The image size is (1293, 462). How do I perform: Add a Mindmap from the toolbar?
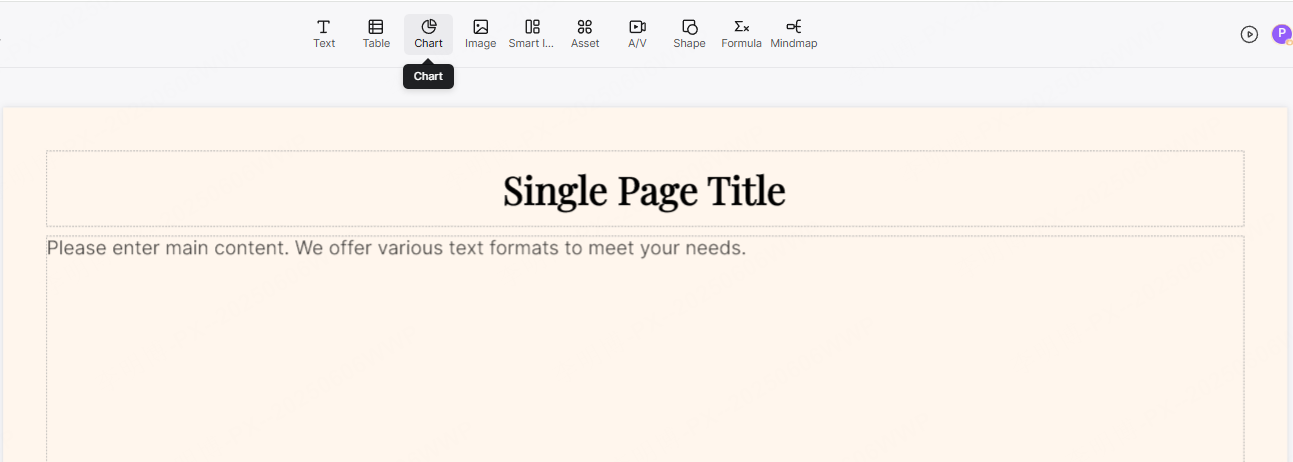coord(793,27)
